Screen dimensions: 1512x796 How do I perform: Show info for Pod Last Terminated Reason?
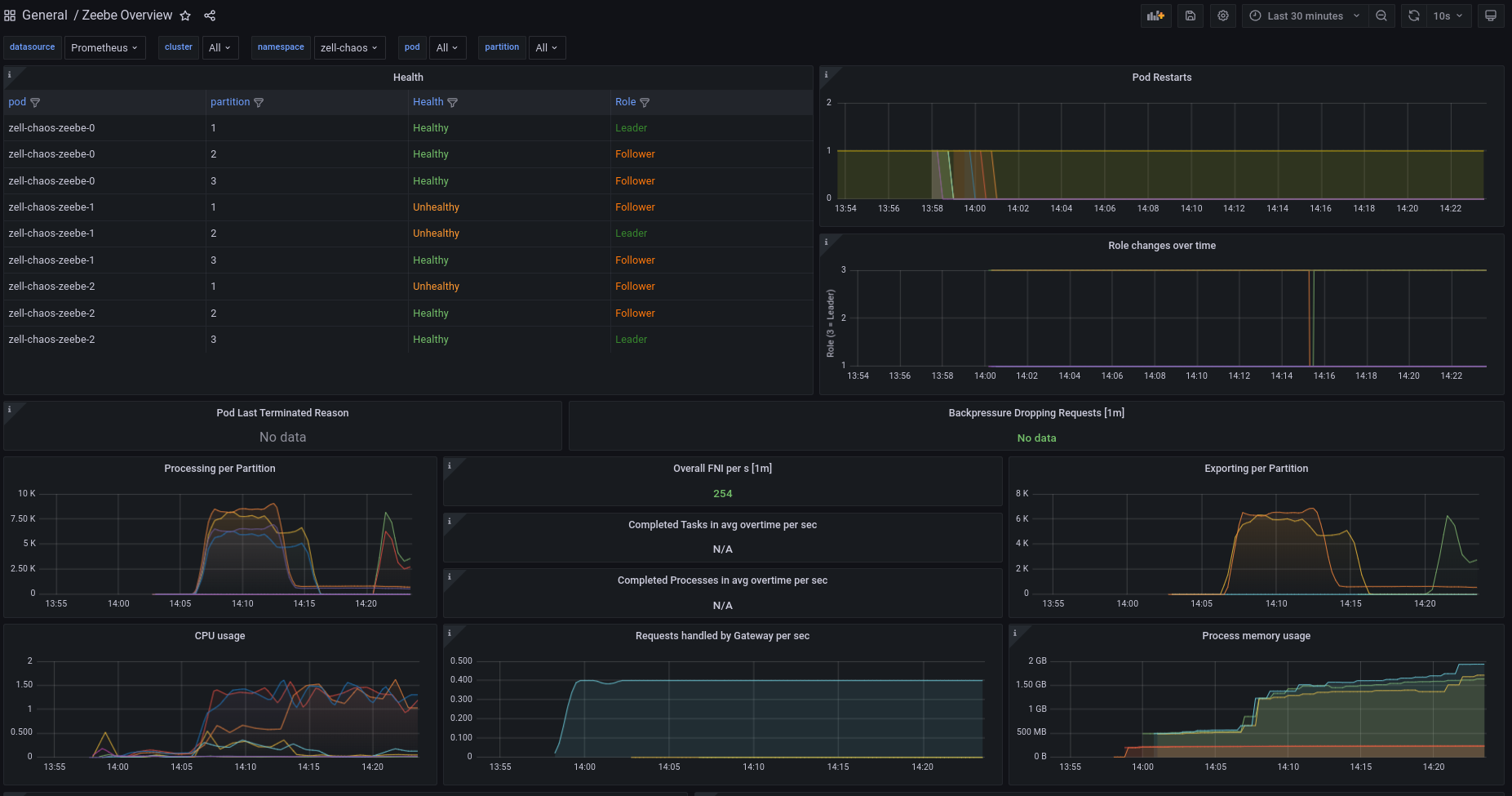(10, 409)
